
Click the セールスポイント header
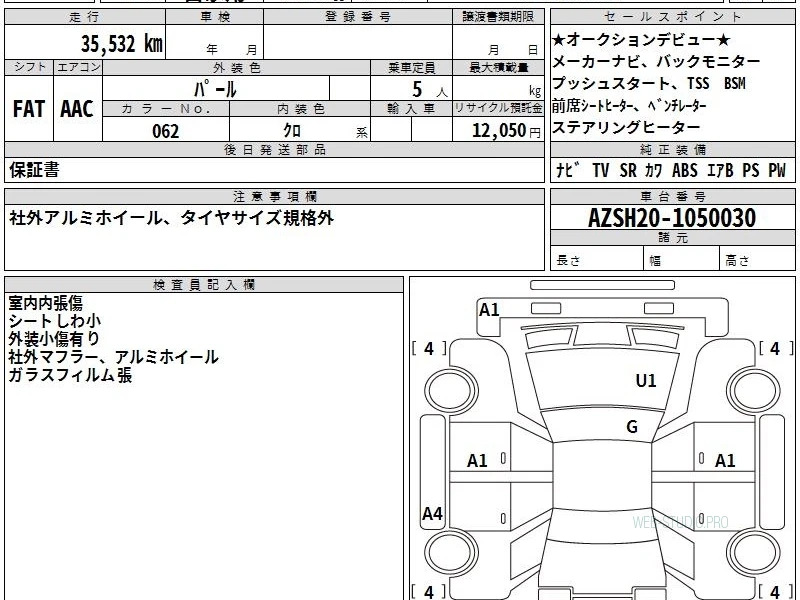672,17
